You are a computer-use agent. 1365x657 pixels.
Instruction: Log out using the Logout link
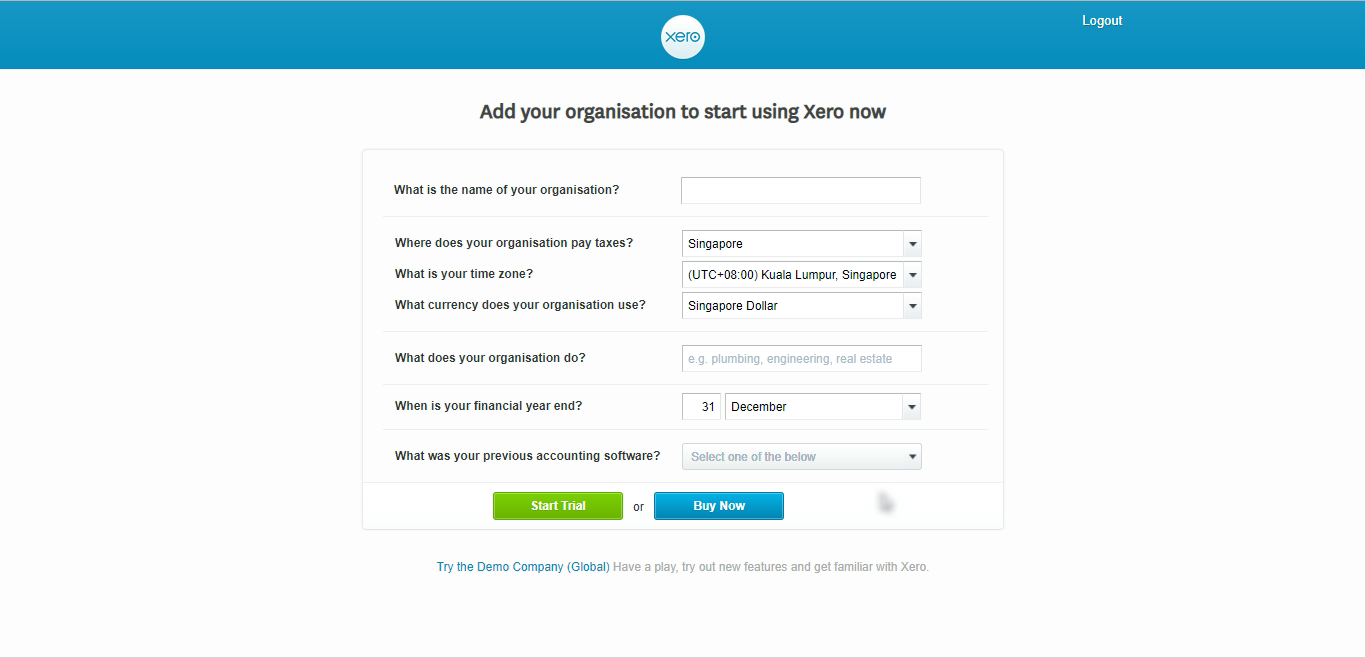1101,21
